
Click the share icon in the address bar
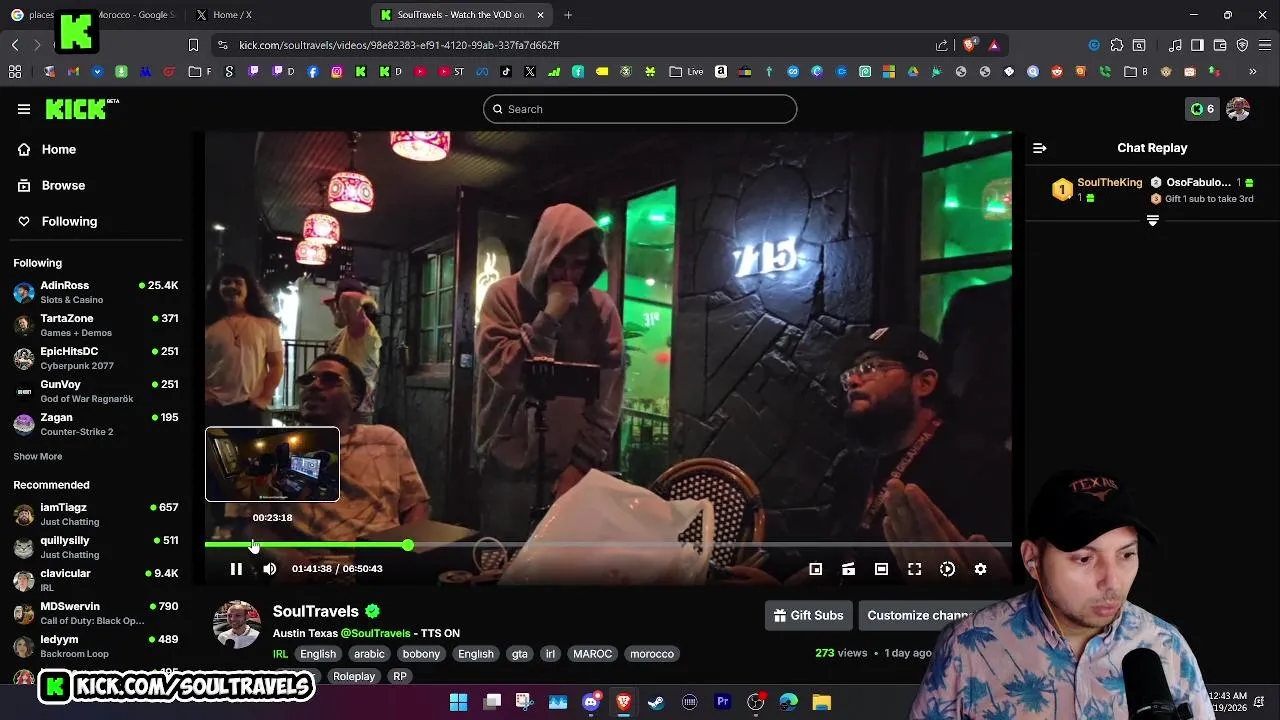point(941,45)
